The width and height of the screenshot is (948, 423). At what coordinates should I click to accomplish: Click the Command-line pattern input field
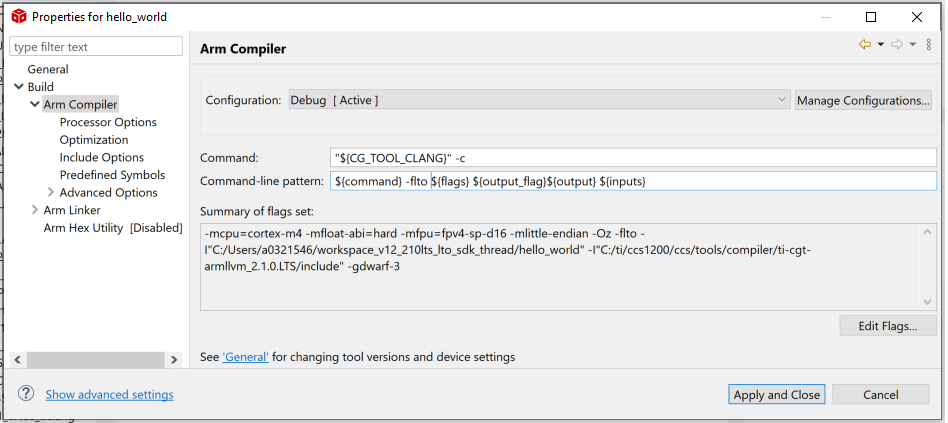tap(632, 181)
